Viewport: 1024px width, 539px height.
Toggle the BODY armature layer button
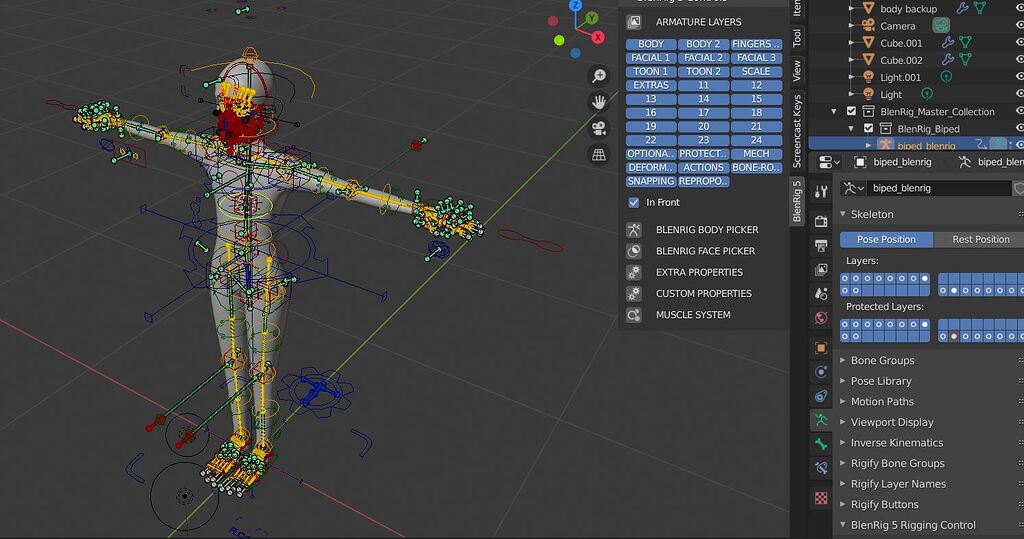[651, 44]
